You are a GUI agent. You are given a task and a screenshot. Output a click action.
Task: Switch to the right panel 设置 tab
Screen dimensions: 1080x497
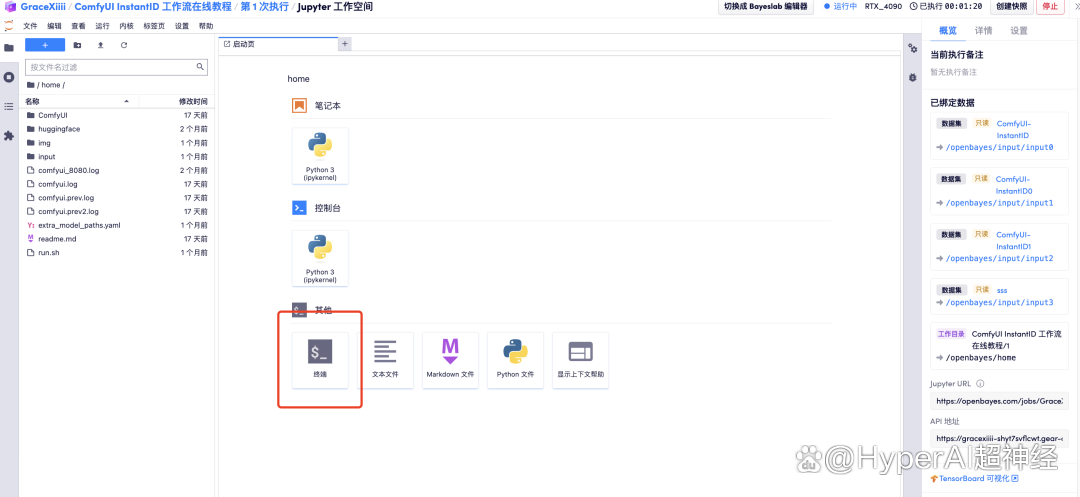click(1019, 30)
